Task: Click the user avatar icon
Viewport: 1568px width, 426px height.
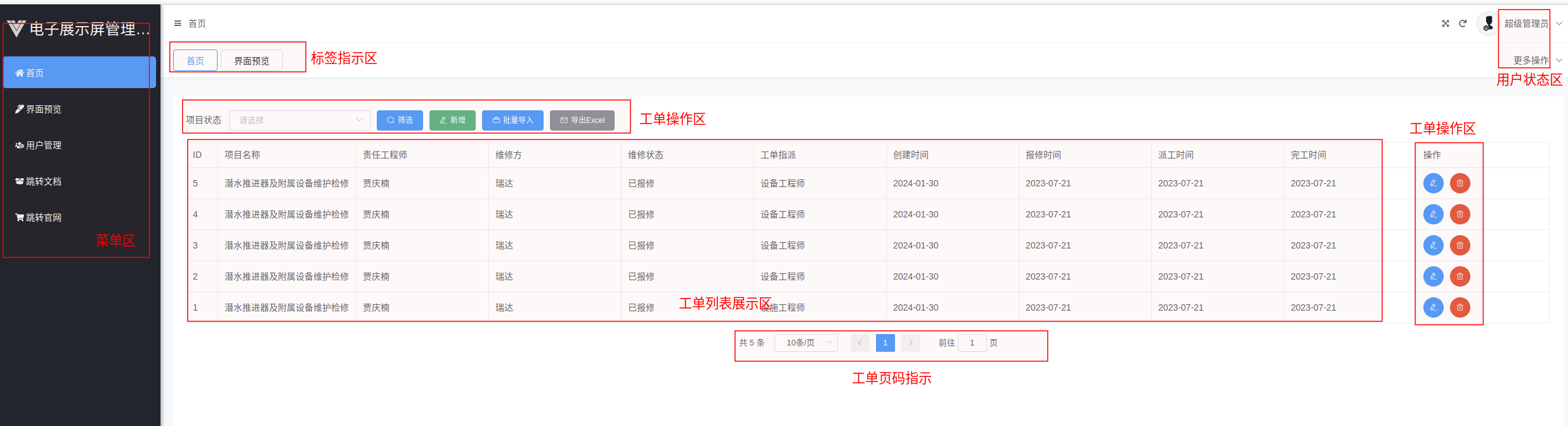Action: (x=1487, y=23)
